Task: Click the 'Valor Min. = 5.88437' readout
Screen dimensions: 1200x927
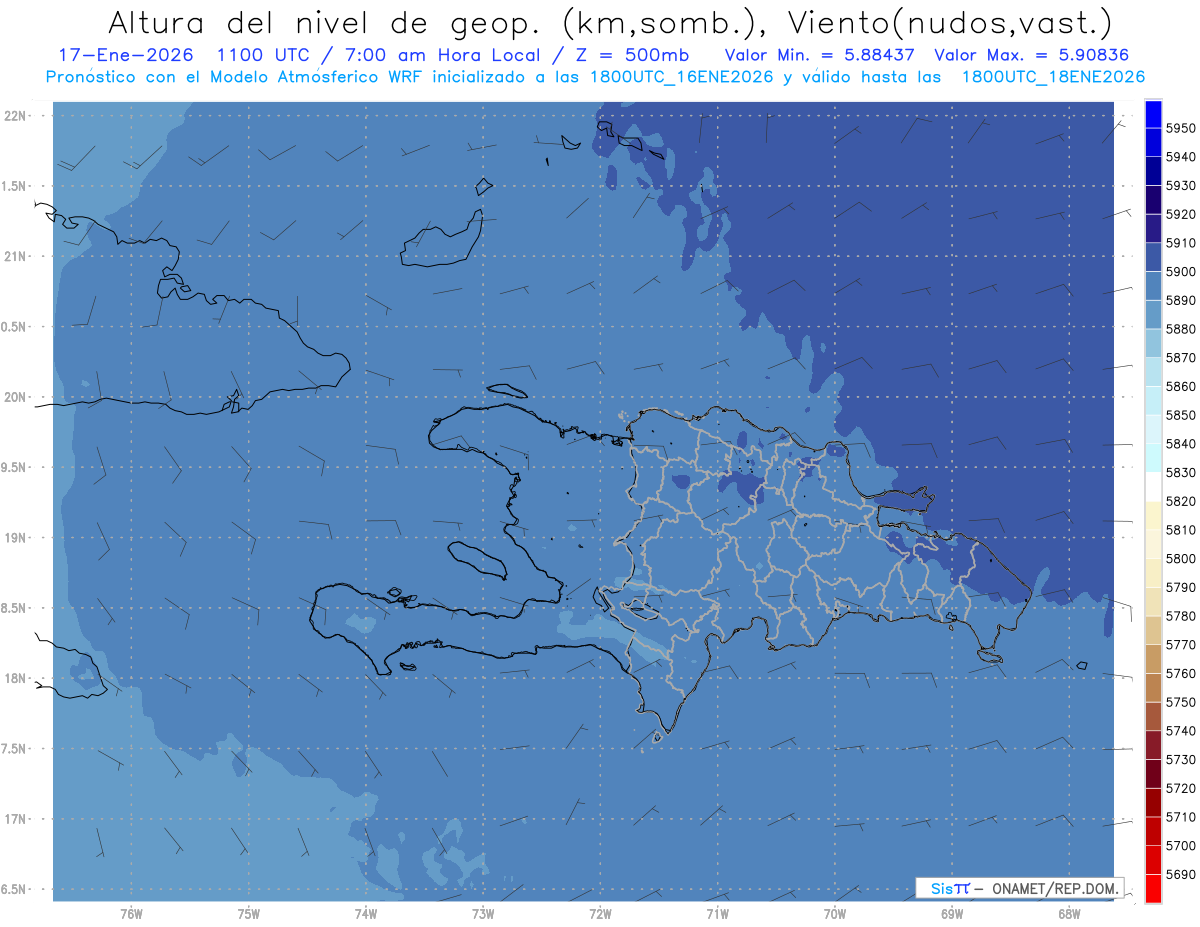Action: [821, 55]
